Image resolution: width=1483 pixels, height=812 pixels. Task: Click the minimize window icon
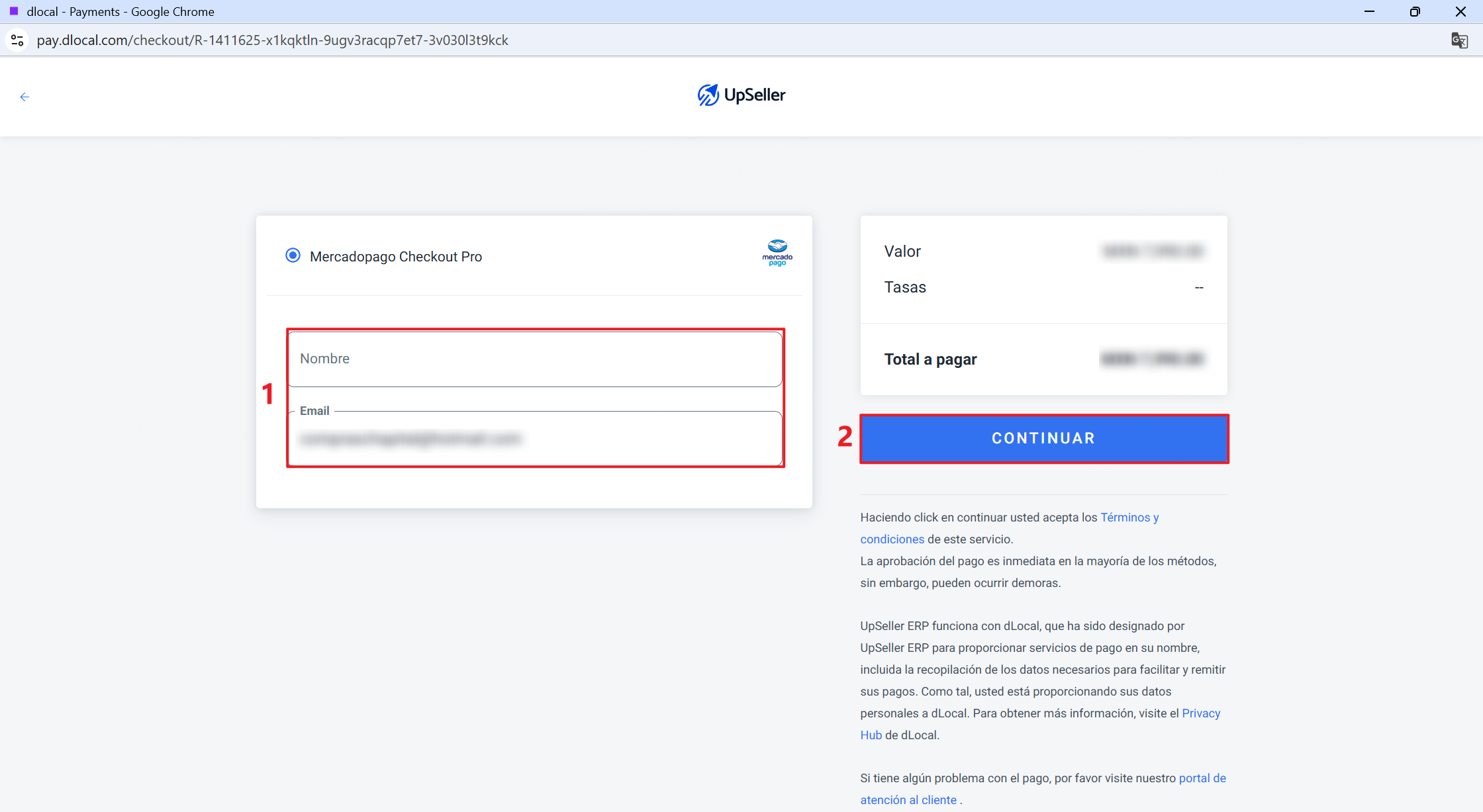[1370, 11]
